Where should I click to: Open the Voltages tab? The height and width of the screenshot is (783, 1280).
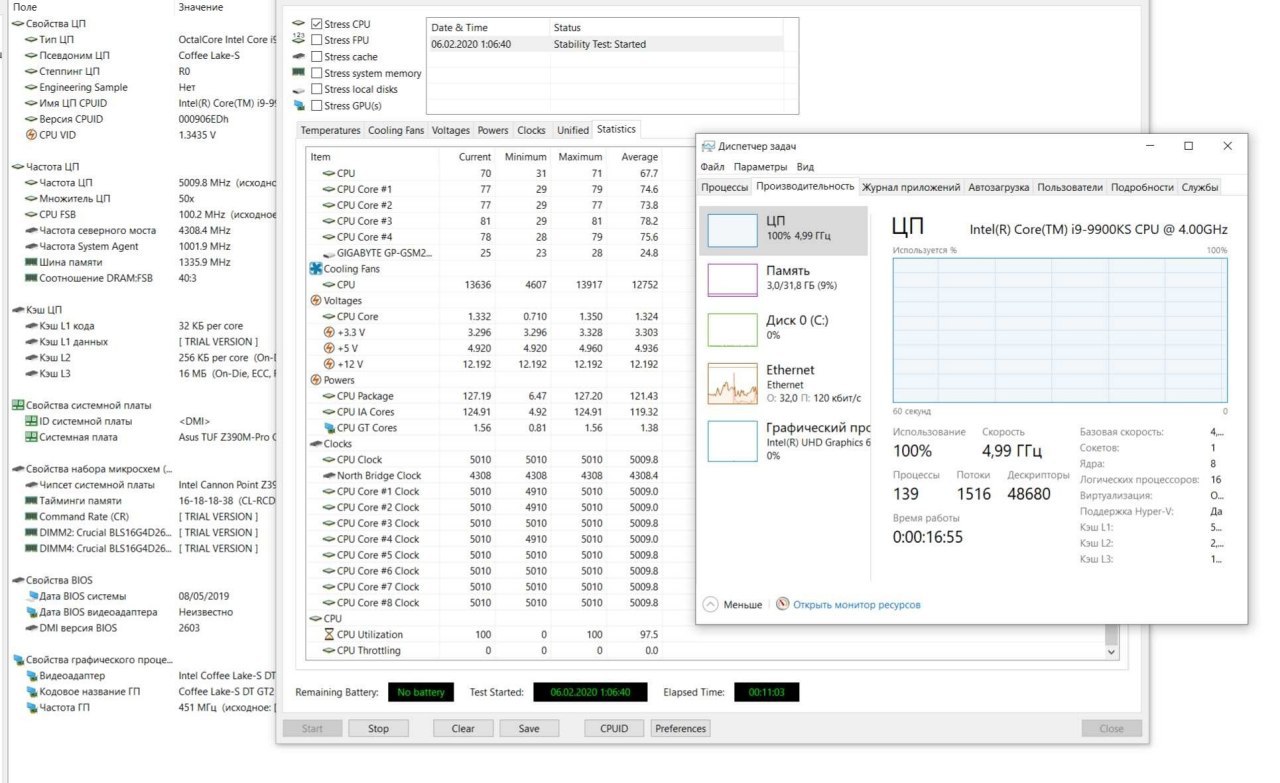point(451,130)
